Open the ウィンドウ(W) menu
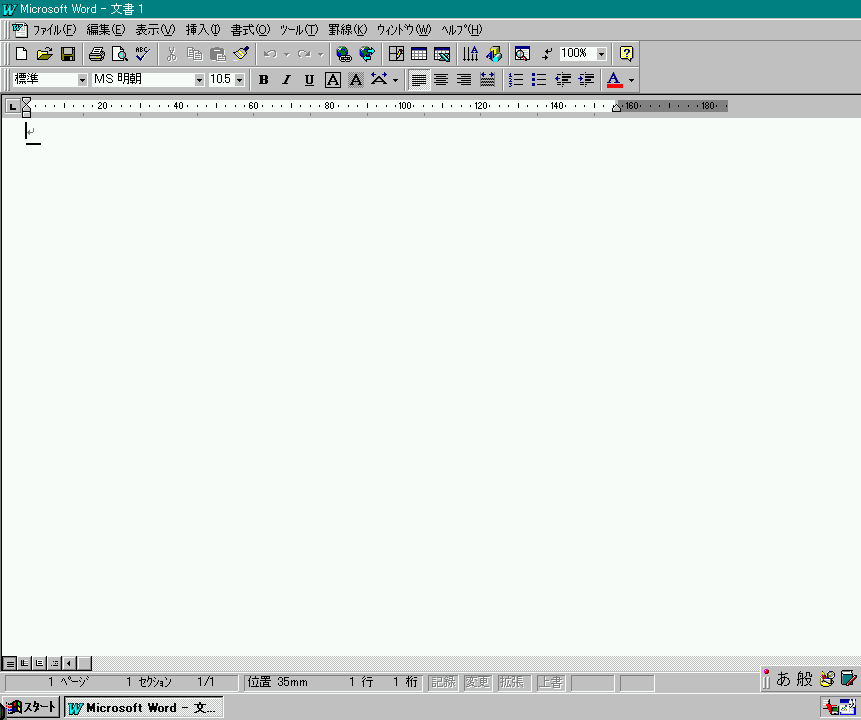Viewport: 861px width, 720px height. [404, 30]
